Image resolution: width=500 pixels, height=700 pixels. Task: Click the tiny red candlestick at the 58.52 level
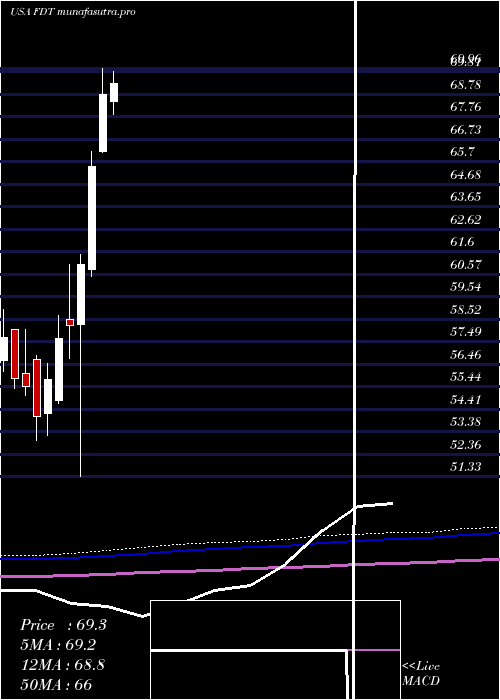[x=70, y=322]
